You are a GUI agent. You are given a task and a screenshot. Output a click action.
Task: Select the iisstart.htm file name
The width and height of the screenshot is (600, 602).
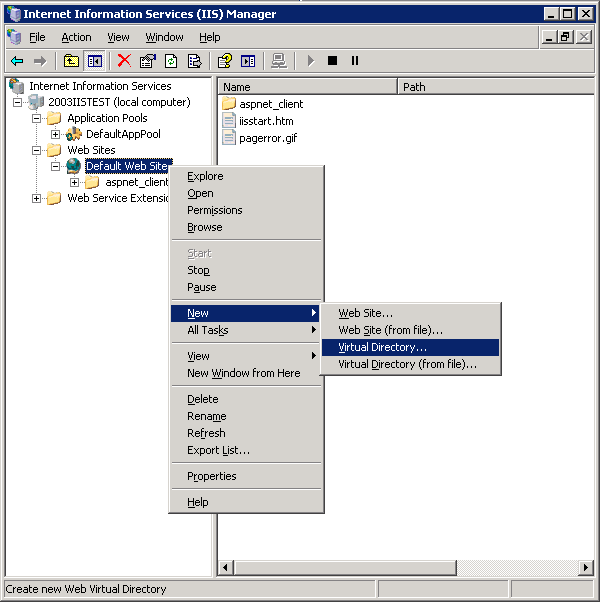pyautogui.click(x=266, y=121)
